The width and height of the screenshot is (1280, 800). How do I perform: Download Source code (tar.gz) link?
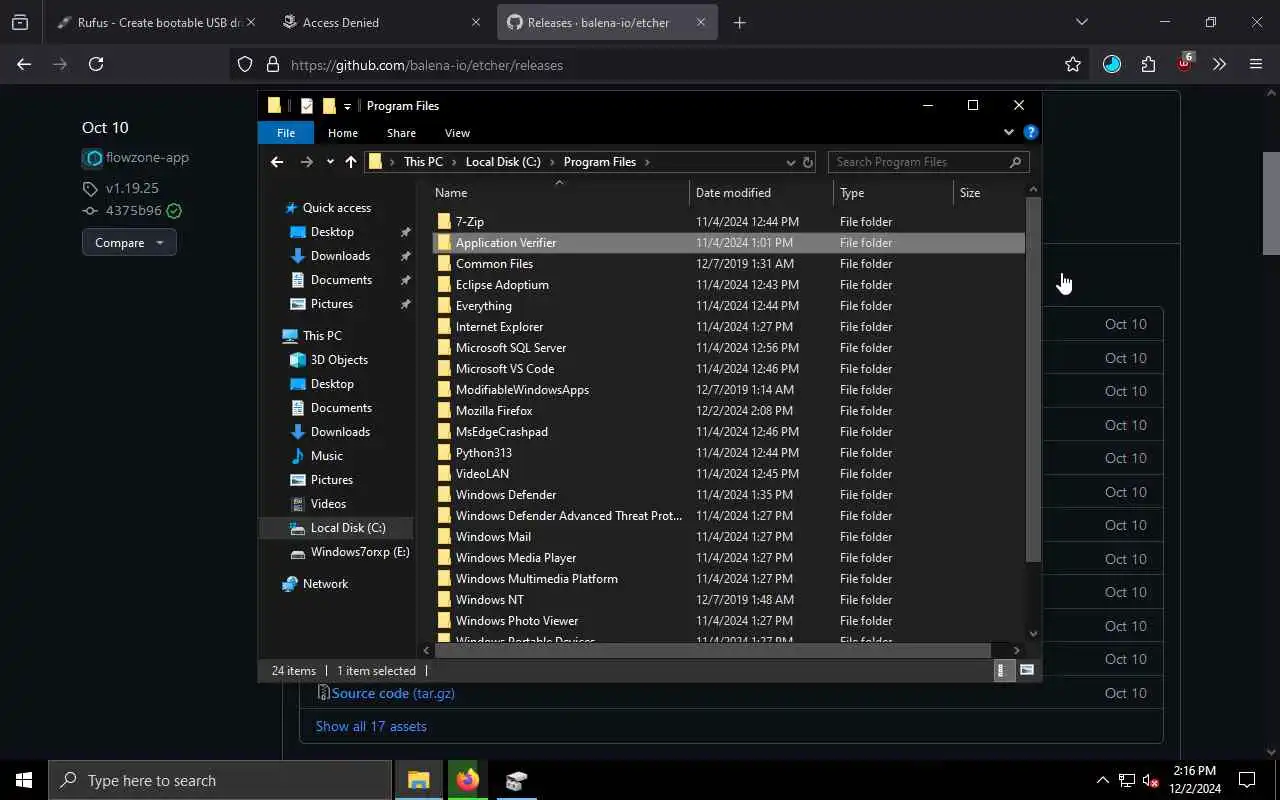(x=393, y=693)
